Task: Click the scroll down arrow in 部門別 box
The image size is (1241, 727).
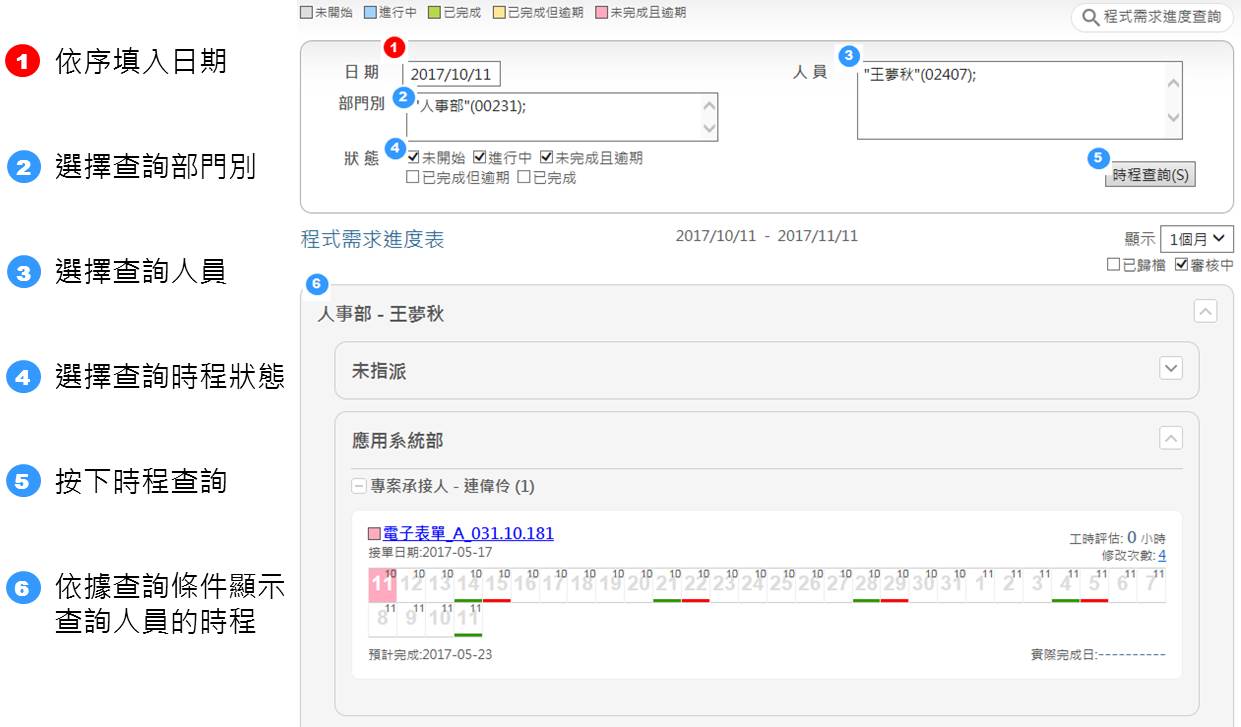Action: click(709, 128)
